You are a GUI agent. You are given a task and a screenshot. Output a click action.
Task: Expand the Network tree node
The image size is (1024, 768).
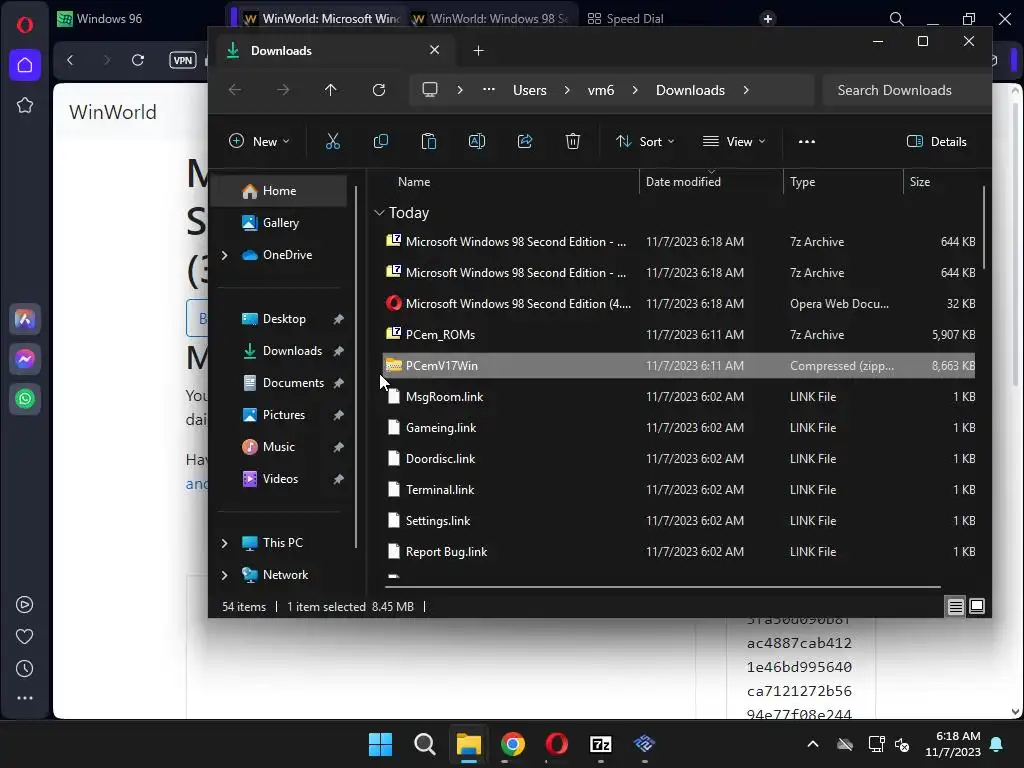coord(225,575)
